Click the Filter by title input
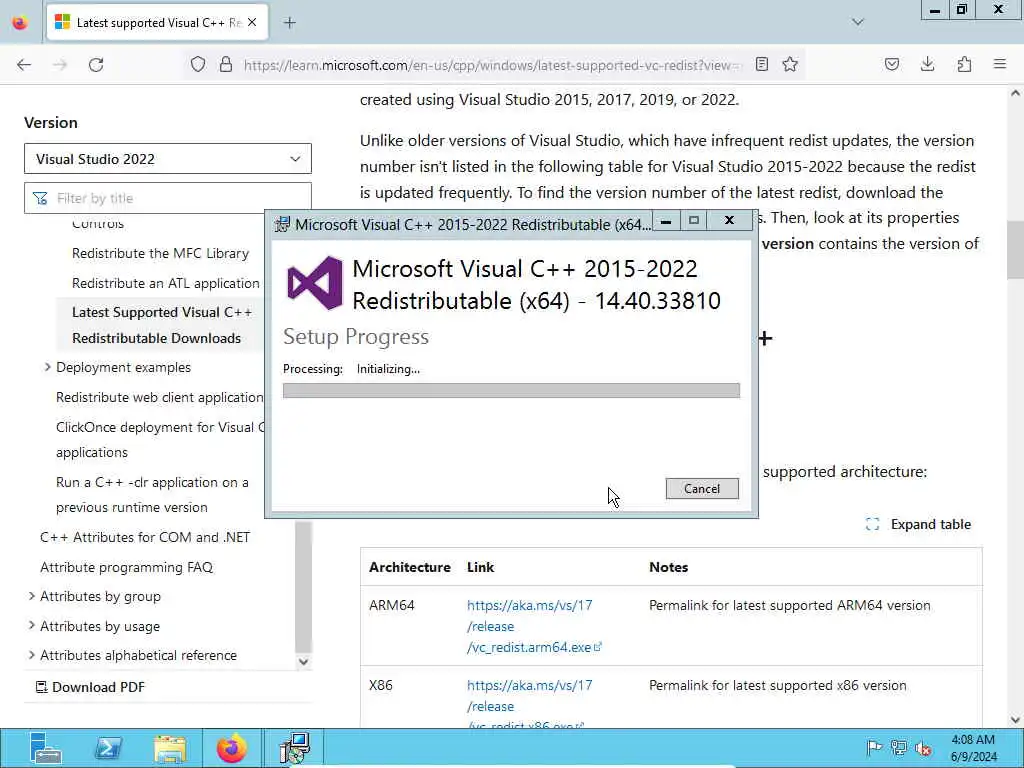The height and width of the screenshot is (768, 1024). coord(168,198)
